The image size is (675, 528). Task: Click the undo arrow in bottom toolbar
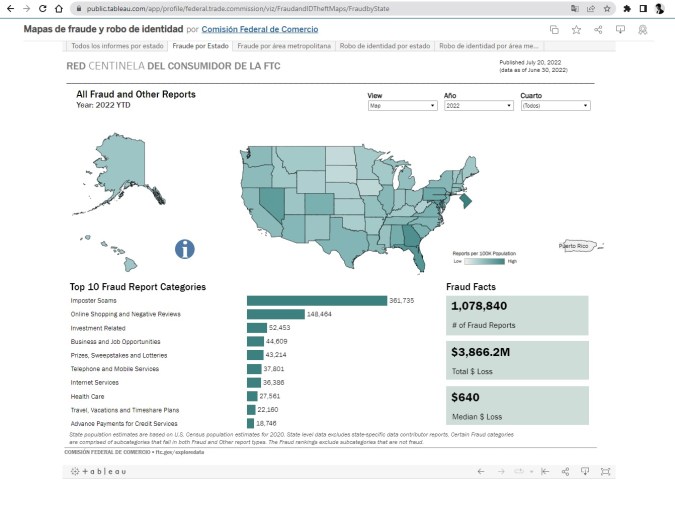tap(480, 471)
